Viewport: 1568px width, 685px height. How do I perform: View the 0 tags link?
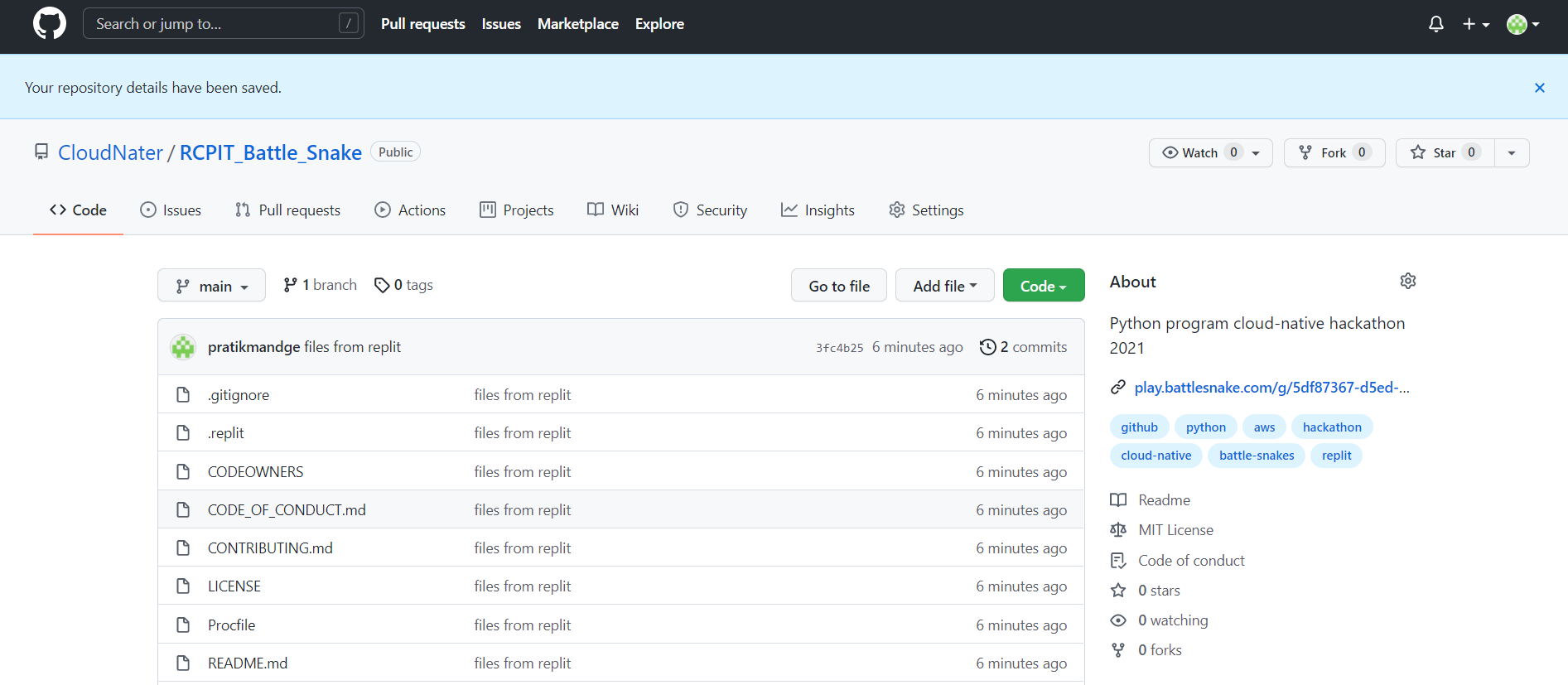(403, 285)
